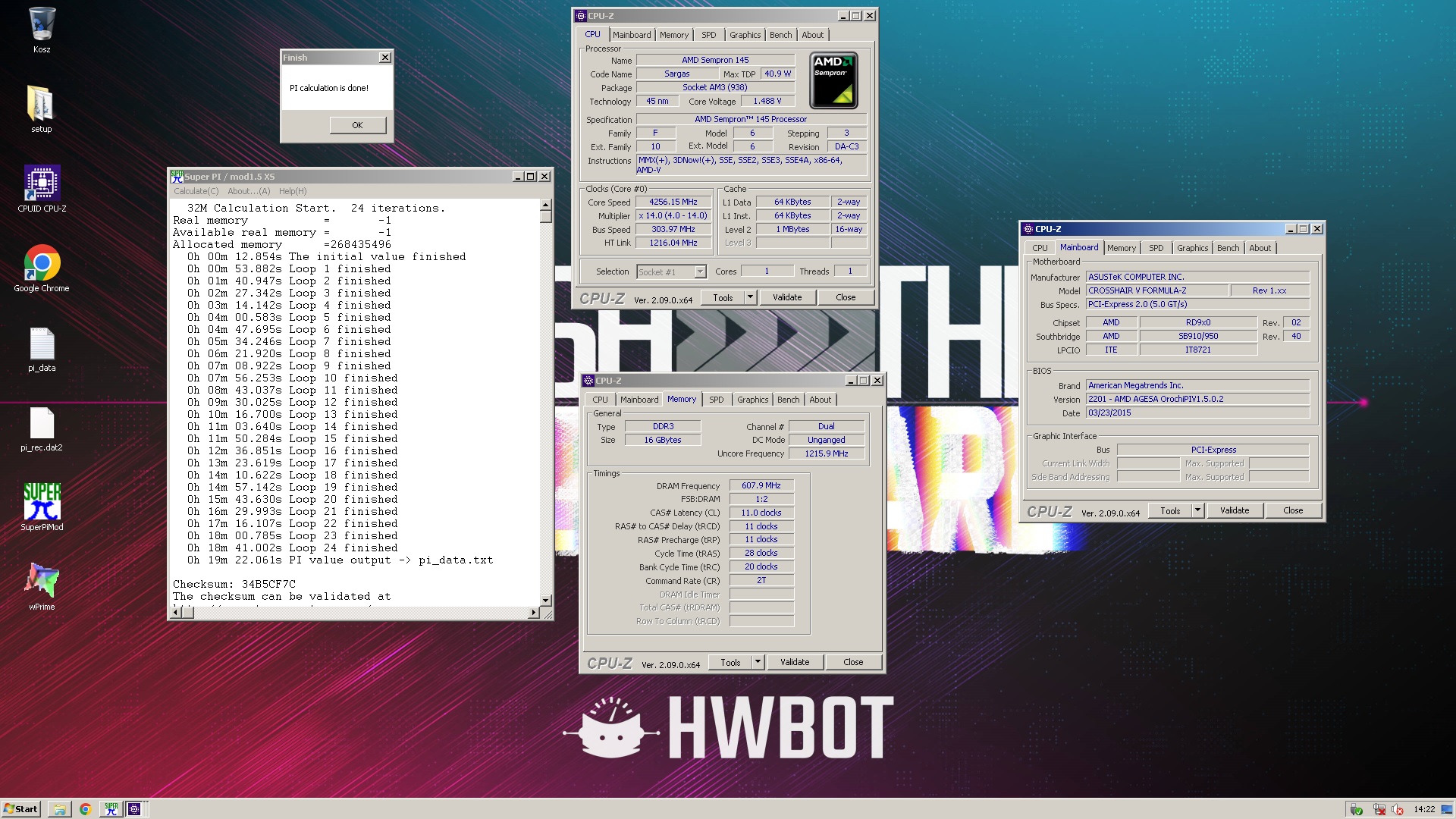Click the Core Speed 4256.15 MHz field
This screenshot has width=1456, height=819.
pyautogui.click(x=673, y=202)
